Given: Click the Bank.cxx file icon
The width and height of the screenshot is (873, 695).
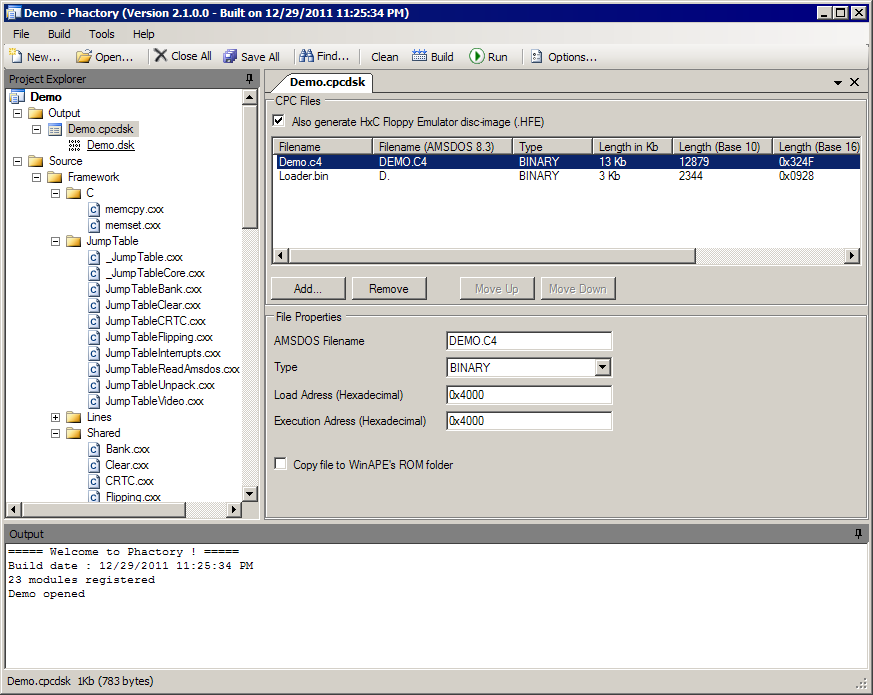Looking at the screenshot, I should tap(94, 449).
